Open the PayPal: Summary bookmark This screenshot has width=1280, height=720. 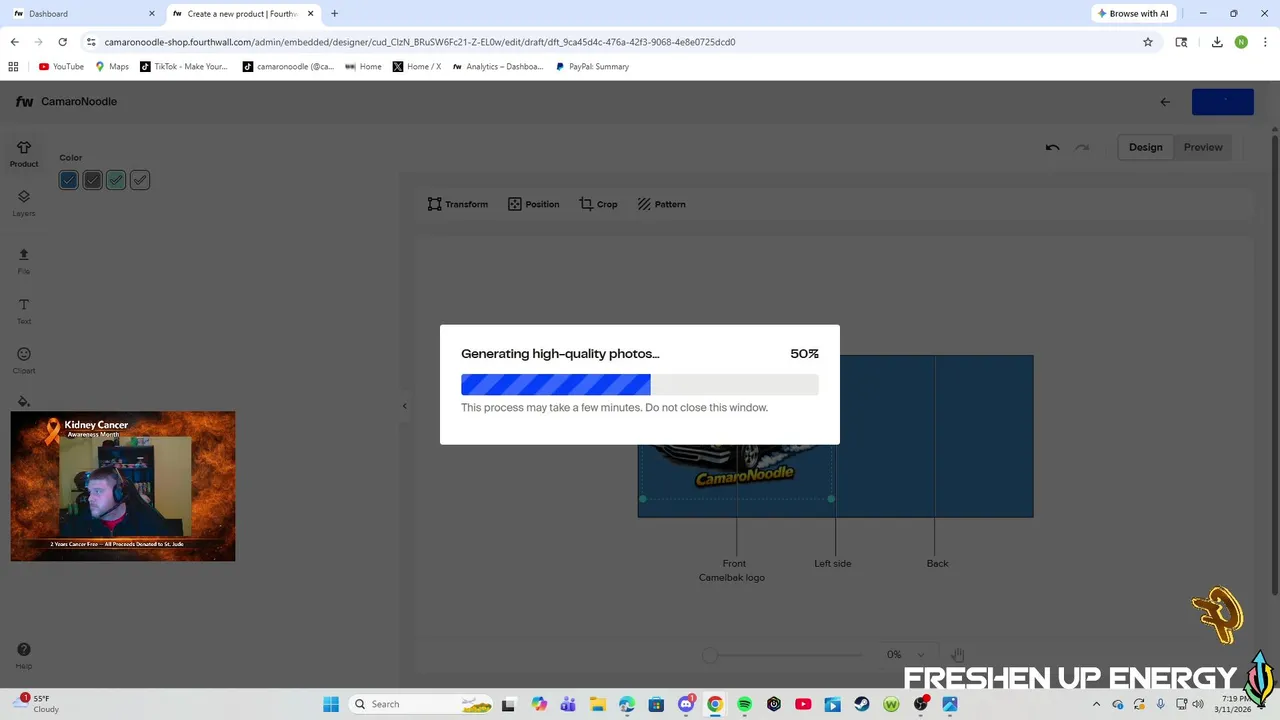[592, 67]
